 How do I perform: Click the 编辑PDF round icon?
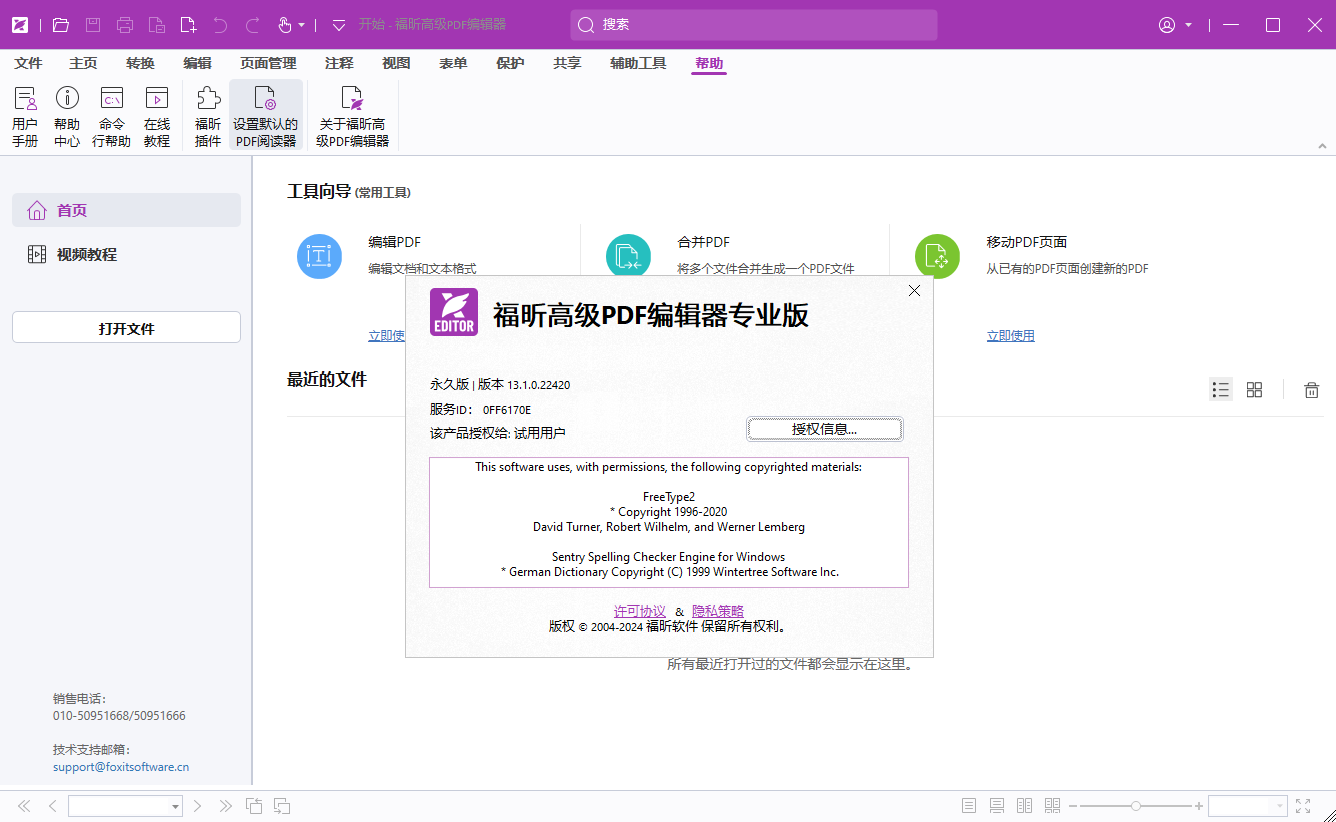pos(319,256)
